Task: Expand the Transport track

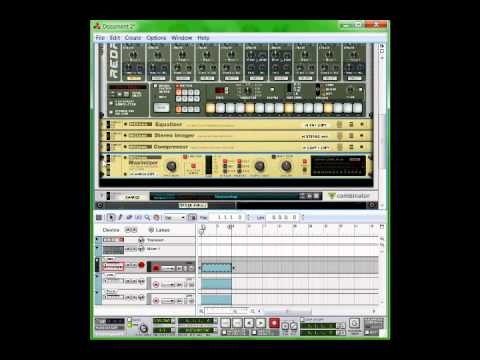Action: click(x=97, y=239)
